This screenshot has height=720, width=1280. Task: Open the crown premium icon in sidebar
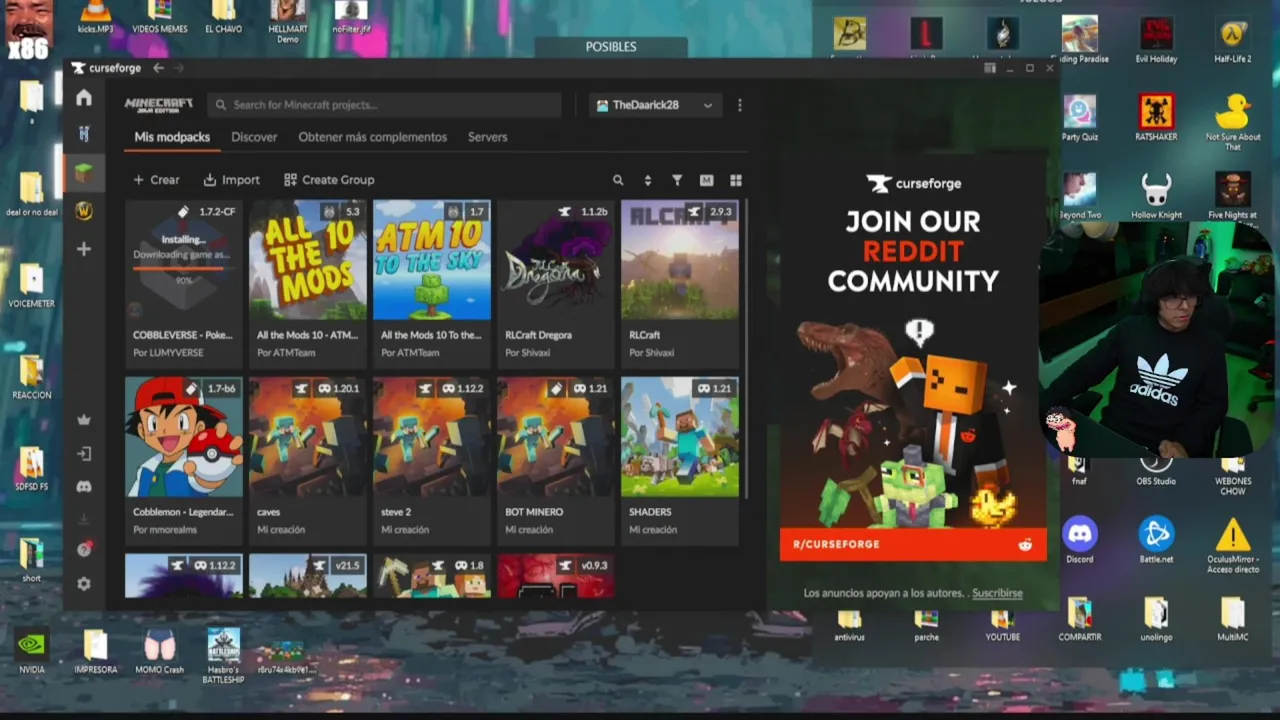tap(84, 420)
